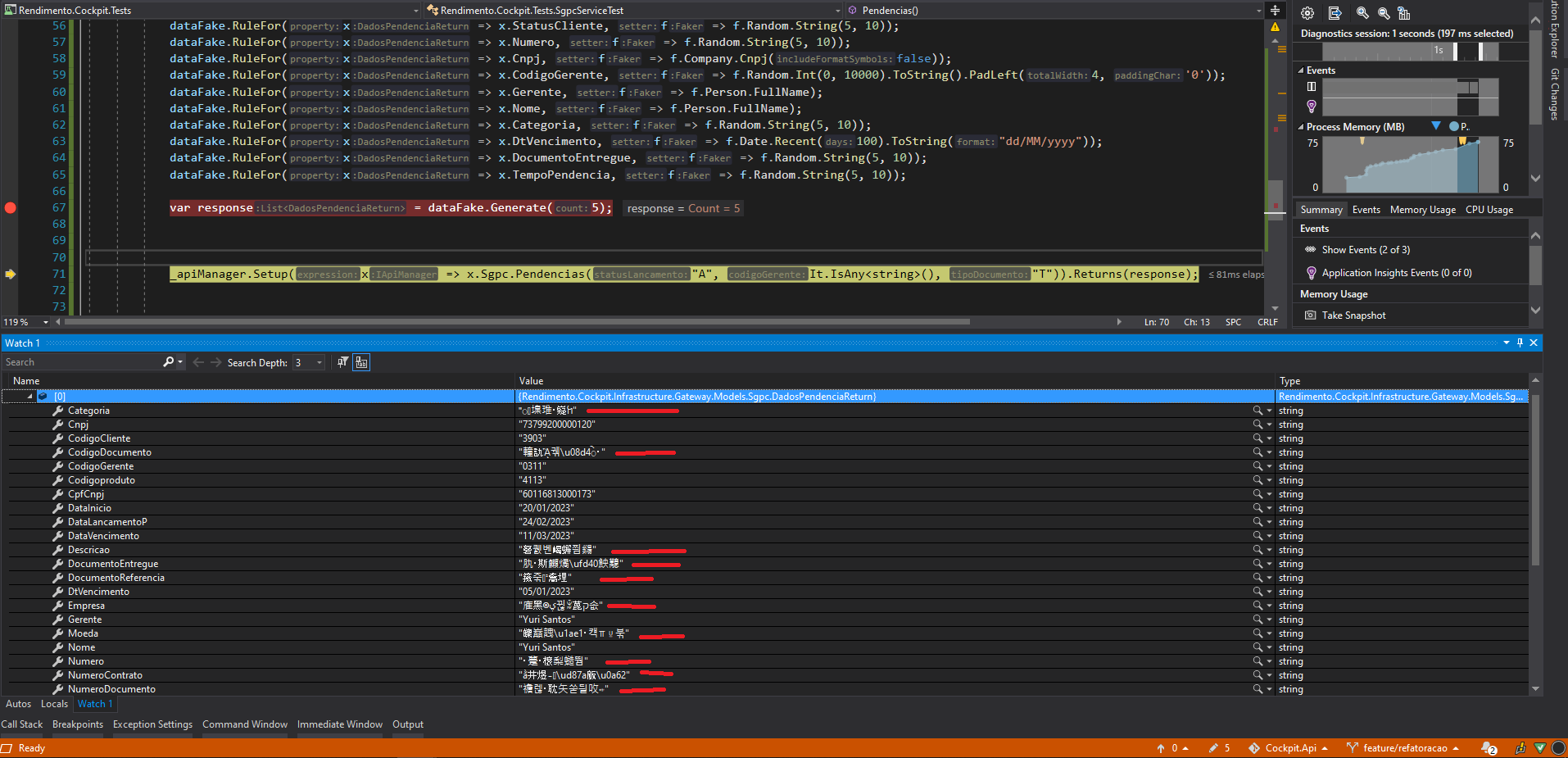Open the SgpcServiceTest class dropdown
The image size is (1568, 758).
pos(837,10)
